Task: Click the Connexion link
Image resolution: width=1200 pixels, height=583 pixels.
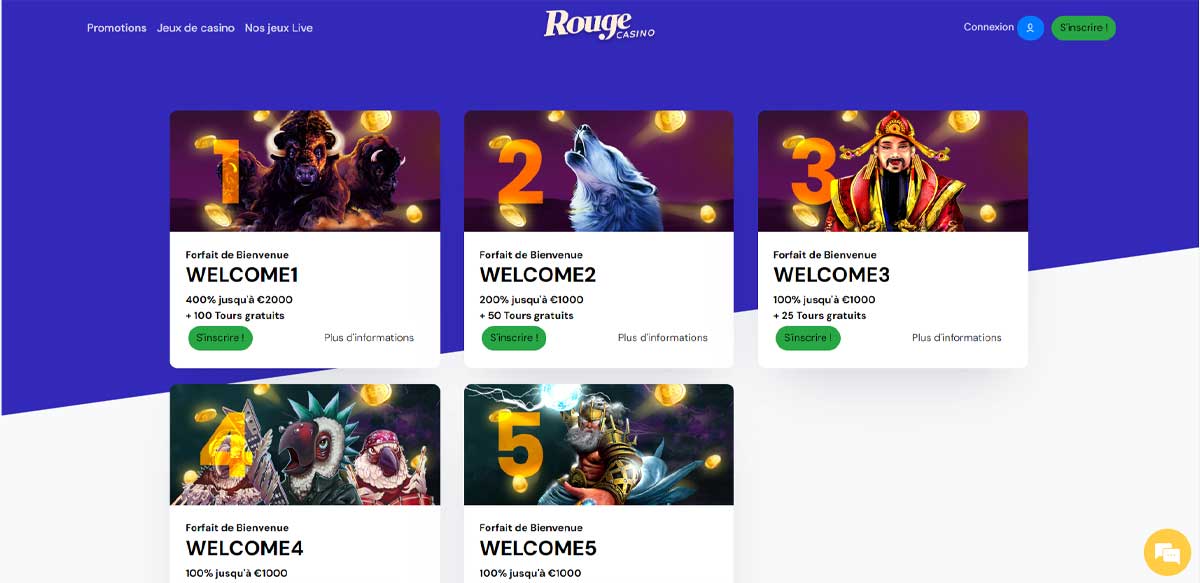Action: (989, 27)
